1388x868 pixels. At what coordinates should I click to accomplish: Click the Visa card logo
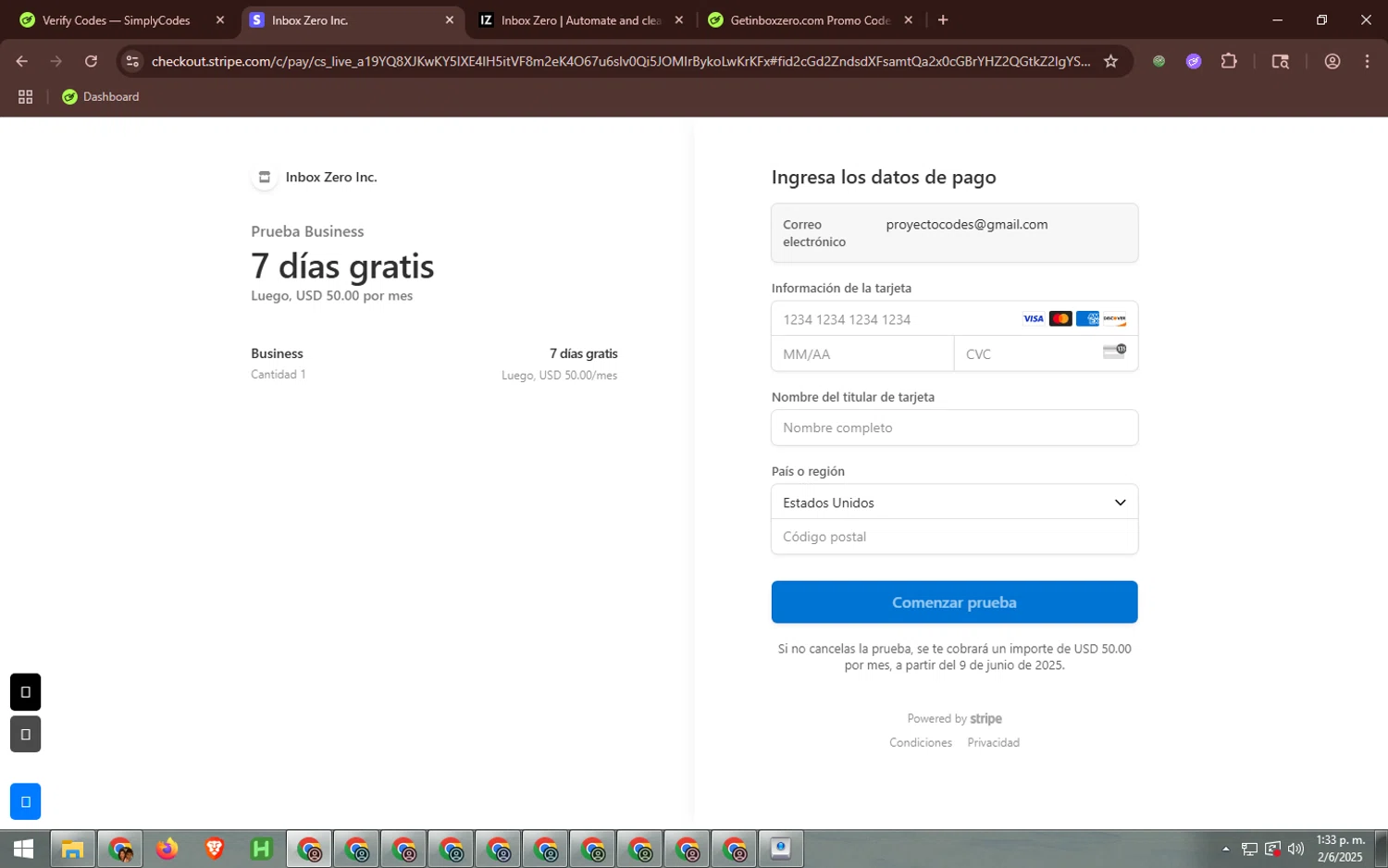[1033, 319]
